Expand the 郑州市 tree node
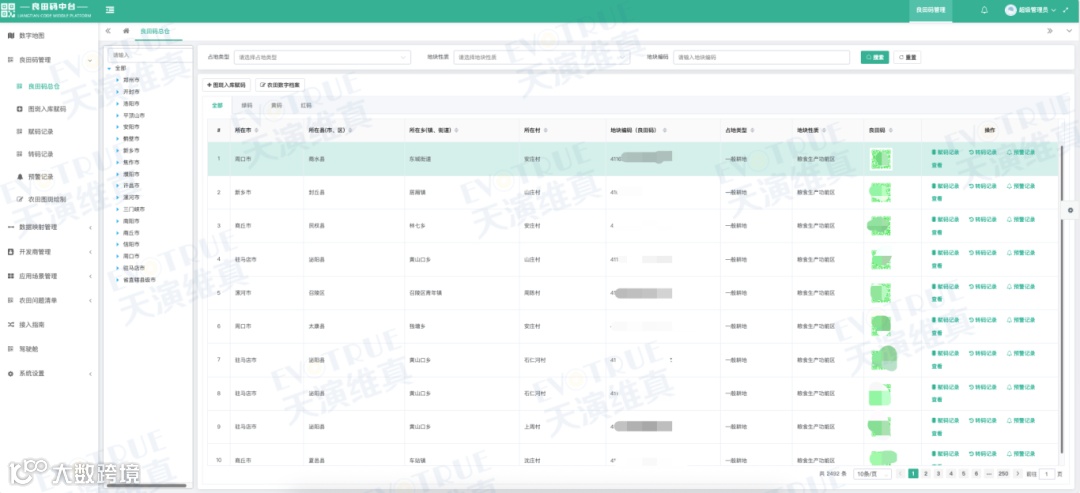 pos(118,80)
